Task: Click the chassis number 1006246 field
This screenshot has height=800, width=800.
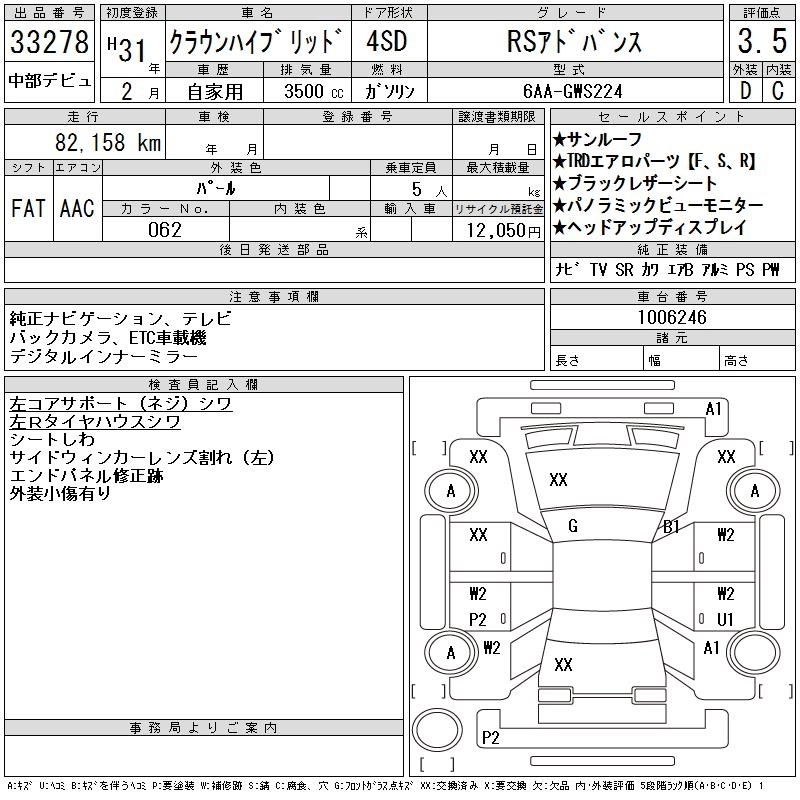Action: [x=672, y=318]
